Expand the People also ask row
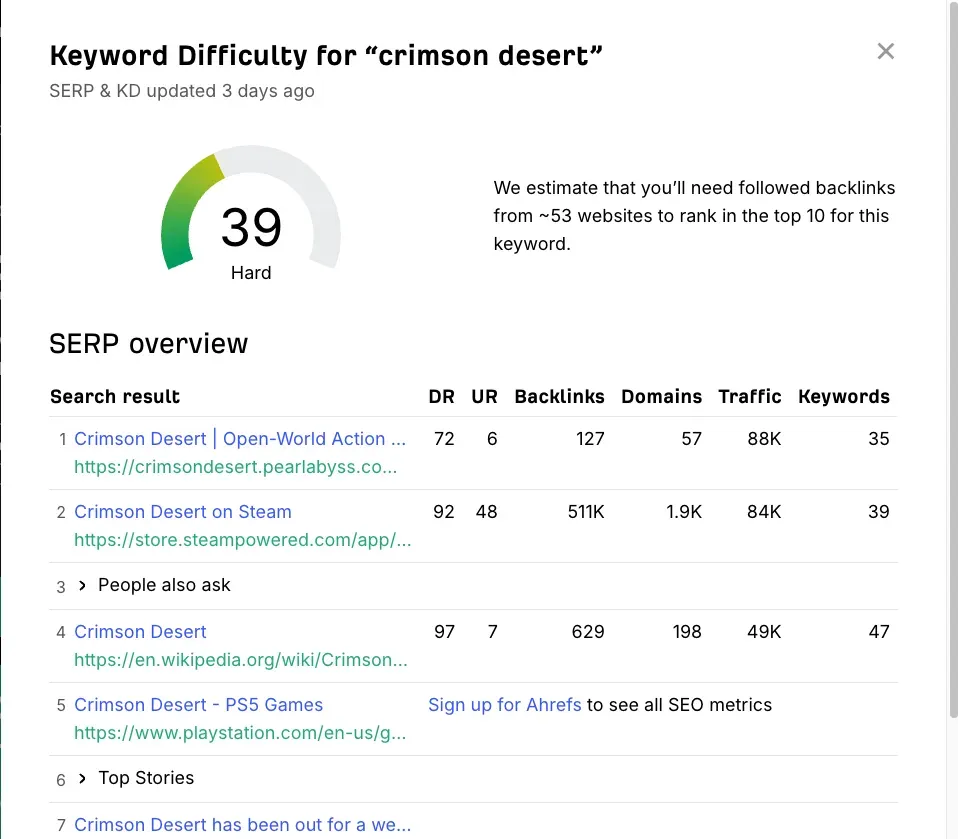958x839 pixels. tap(82, 585)
